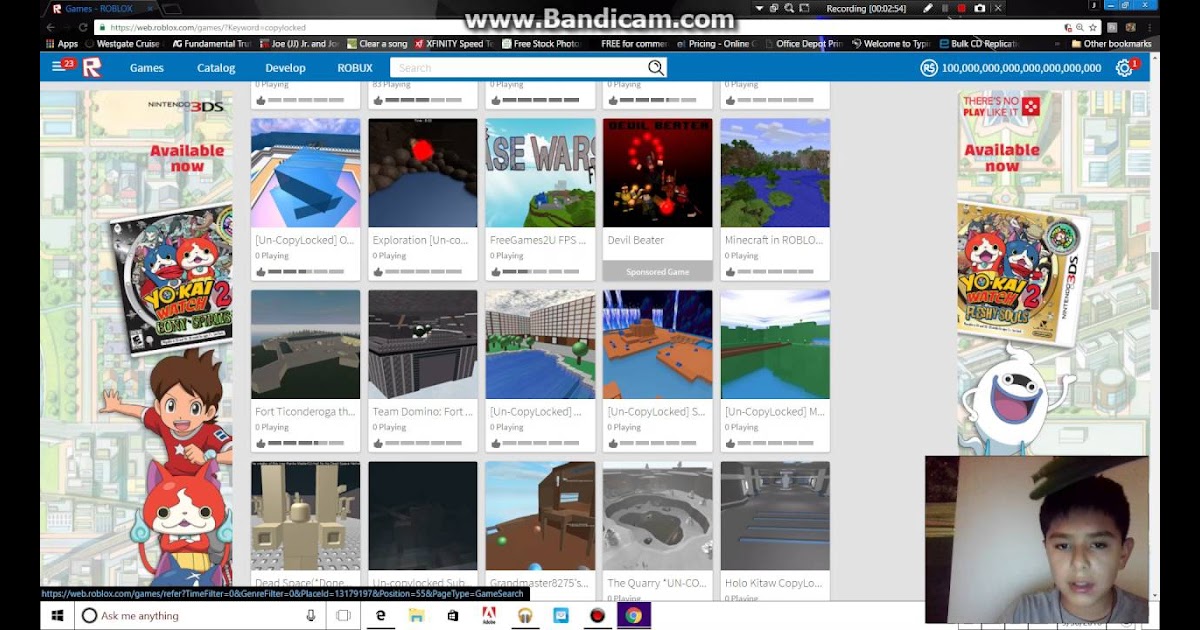Open the headphones music app on taskbar

coord(524,616)
